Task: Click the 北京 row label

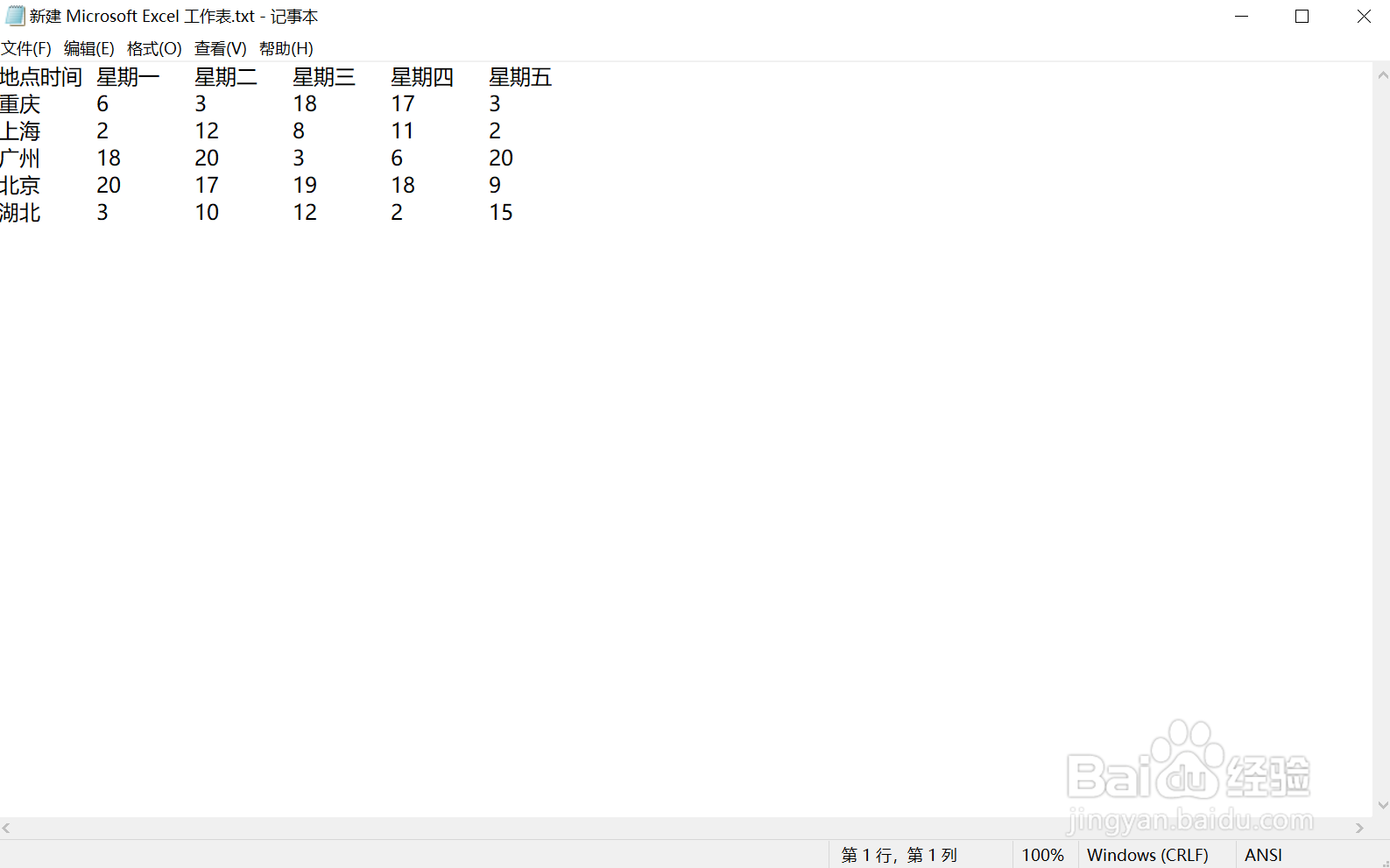Action: (x=20, y=186)
